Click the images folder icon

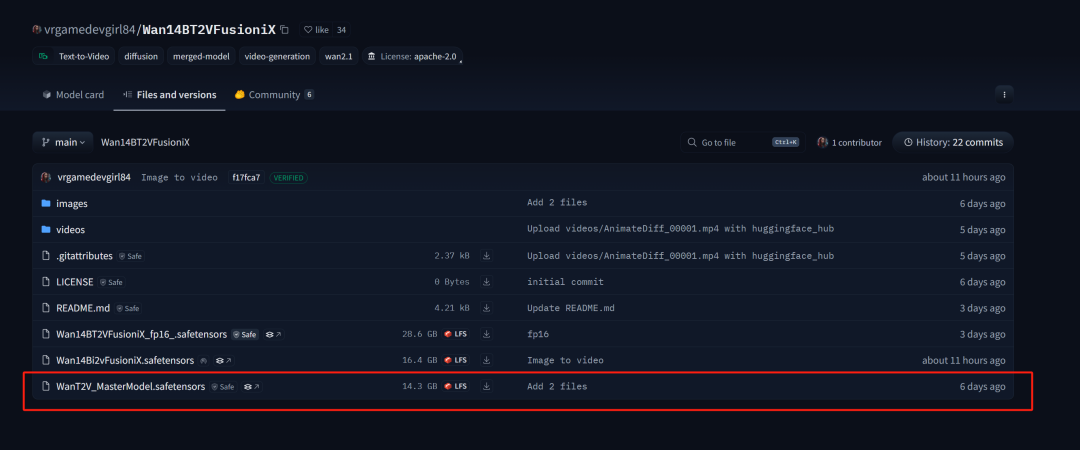[46, 203]
